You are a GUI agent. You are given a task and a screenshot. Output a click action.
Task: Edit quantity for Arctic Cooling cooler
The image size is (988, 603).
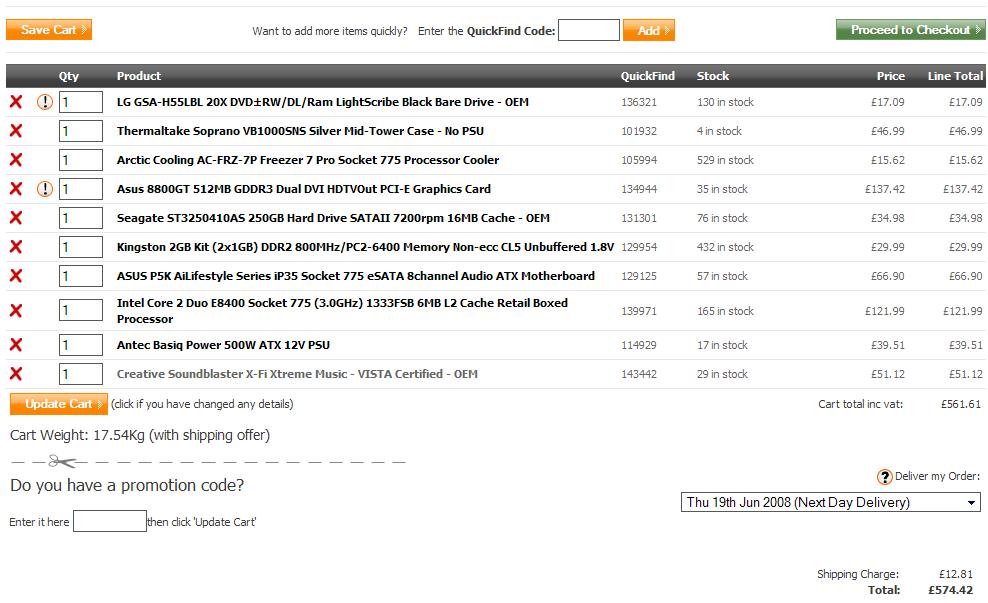tap(81, 160)
